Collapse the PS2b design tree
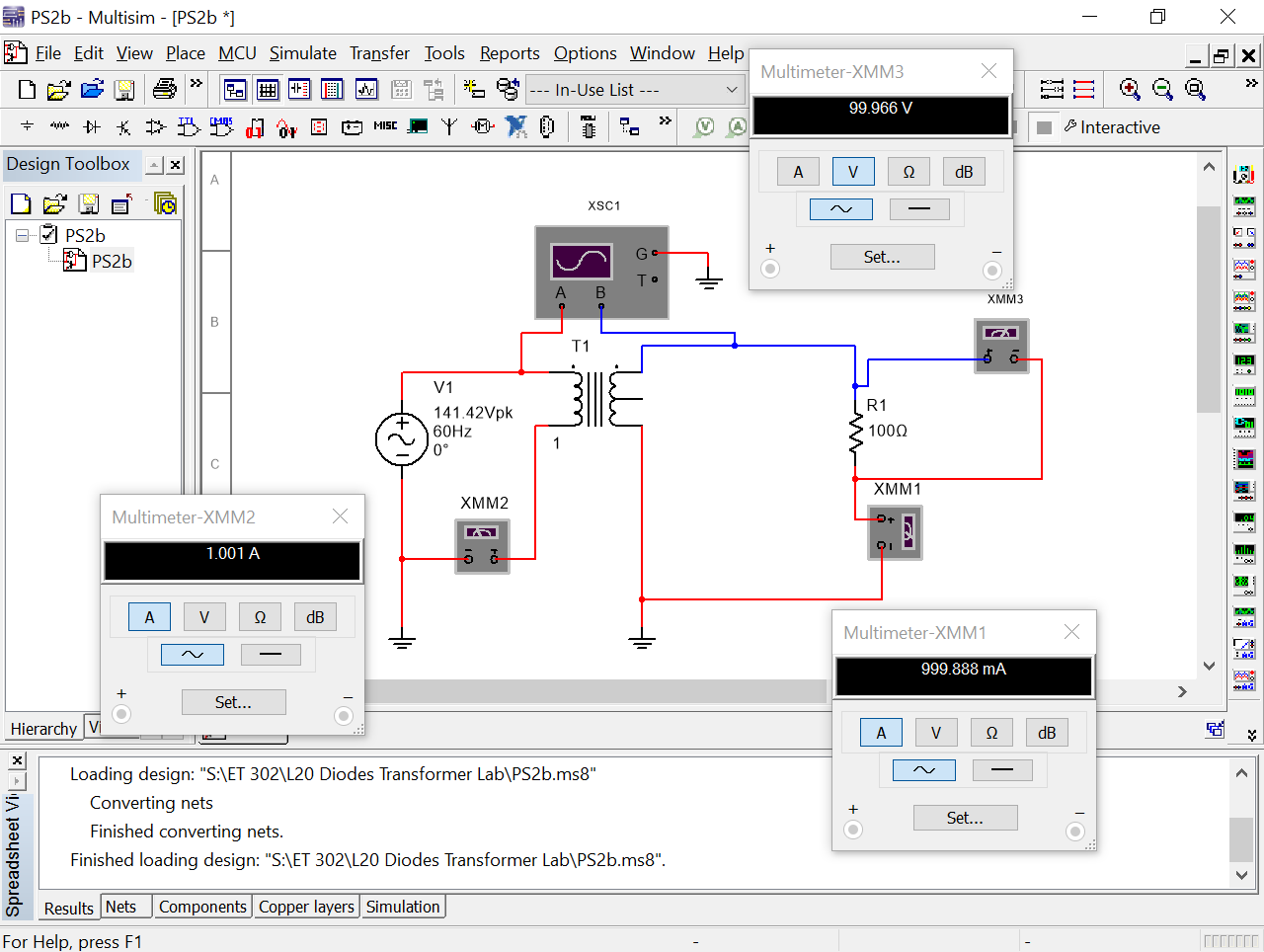1264x952 pixels. click(x=22, y=235)
